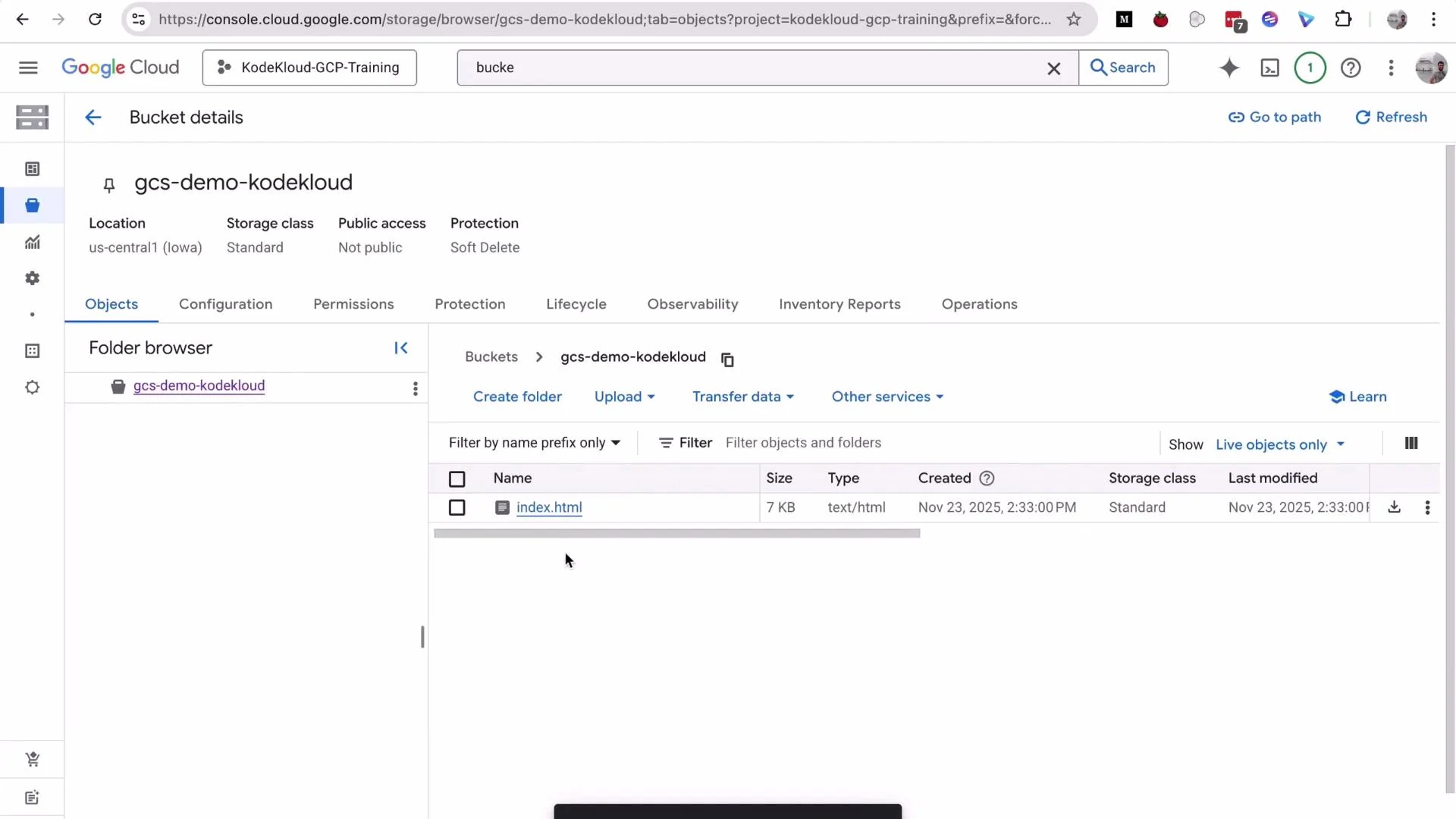The width and height of the screenshot is (1456, 819).
Task: Open the Observability tab
Action: (692, 304)
